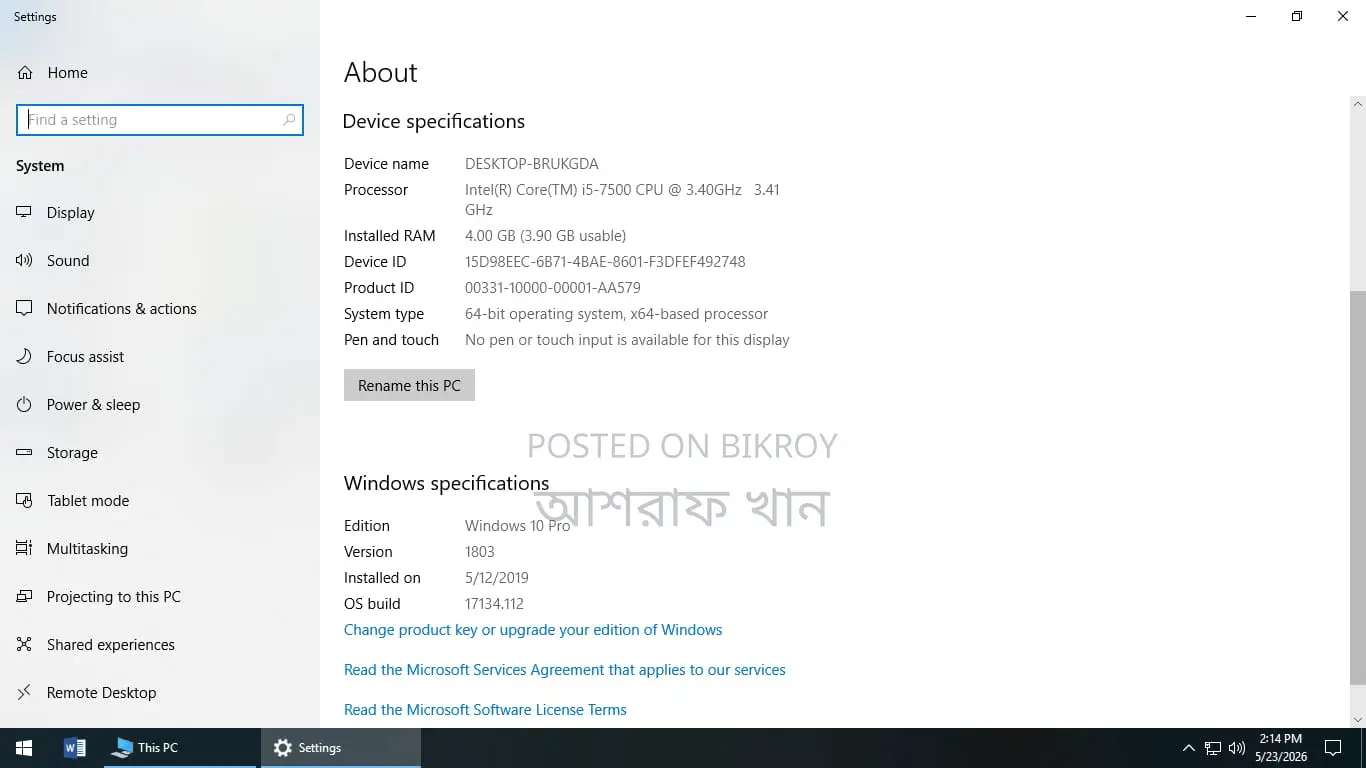
Task: Open network status tray icon
Action: [1213, 748]
